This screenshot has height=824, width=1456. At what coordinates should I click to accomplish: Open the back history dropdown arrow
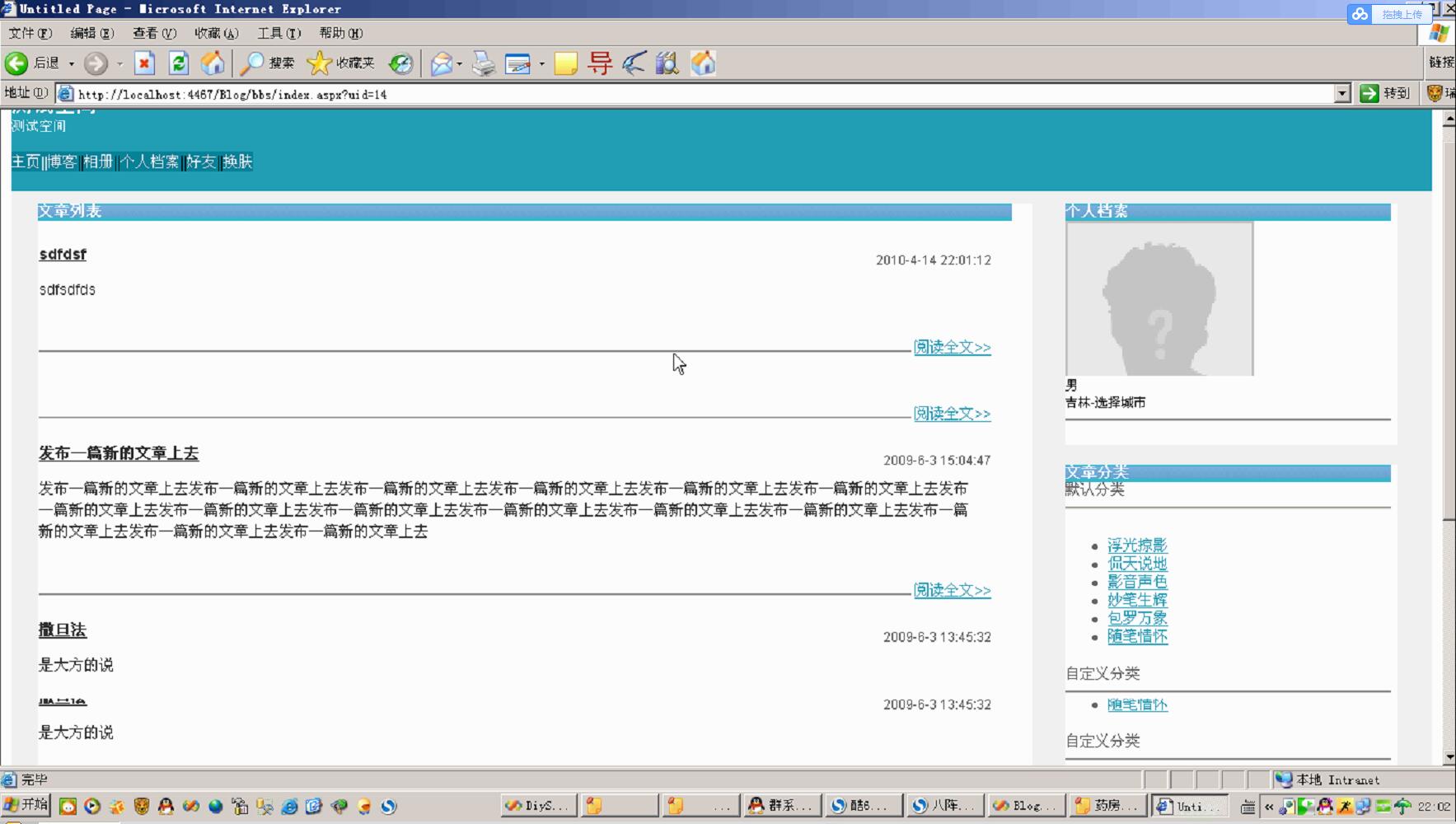(72, 63)
